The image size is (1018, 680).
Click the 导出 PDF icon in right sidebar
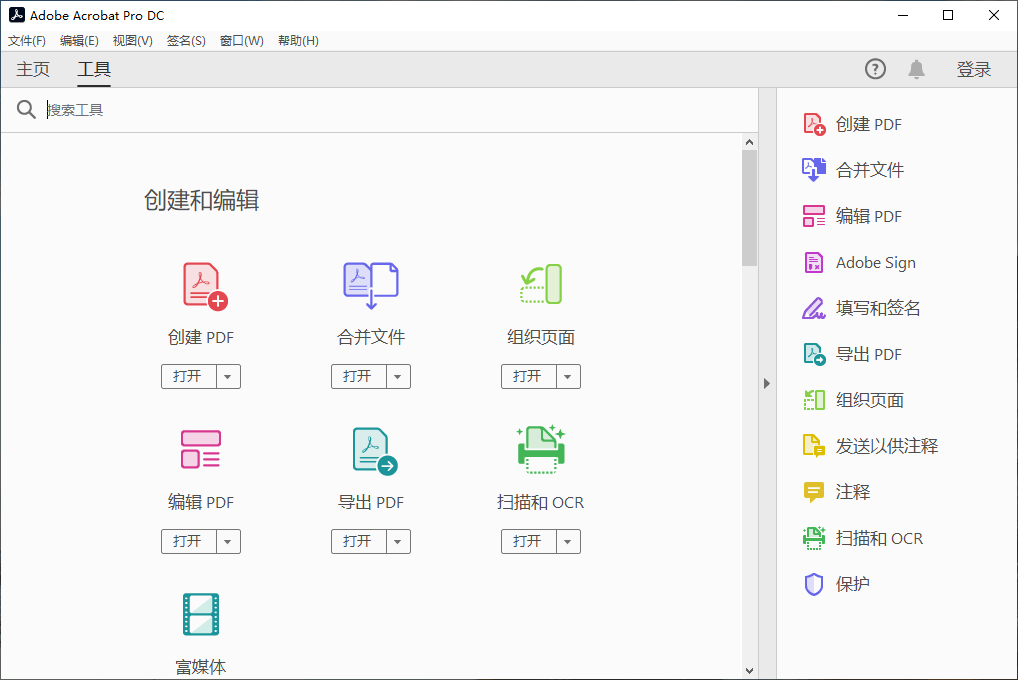tap(814, 355)
